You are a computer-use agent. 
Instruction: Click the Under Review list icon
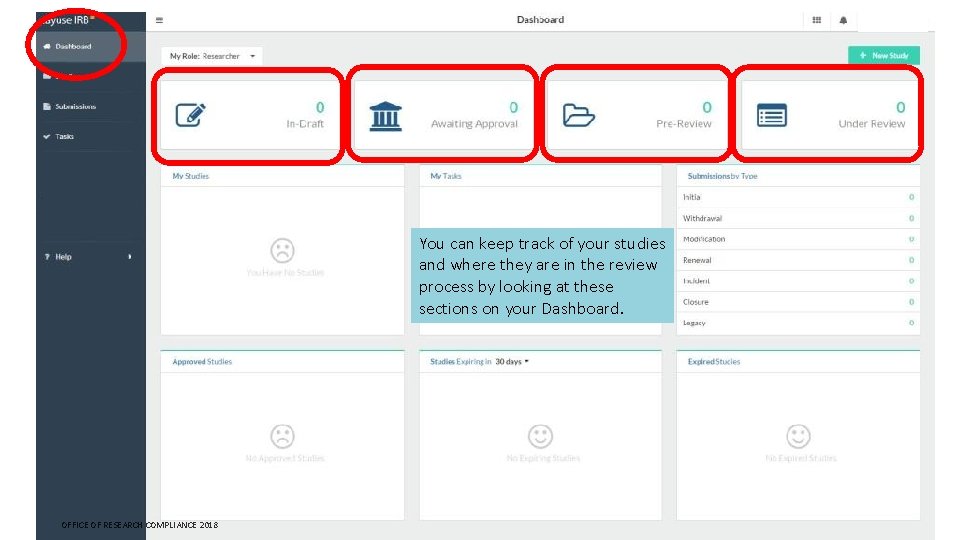(771, 115)
